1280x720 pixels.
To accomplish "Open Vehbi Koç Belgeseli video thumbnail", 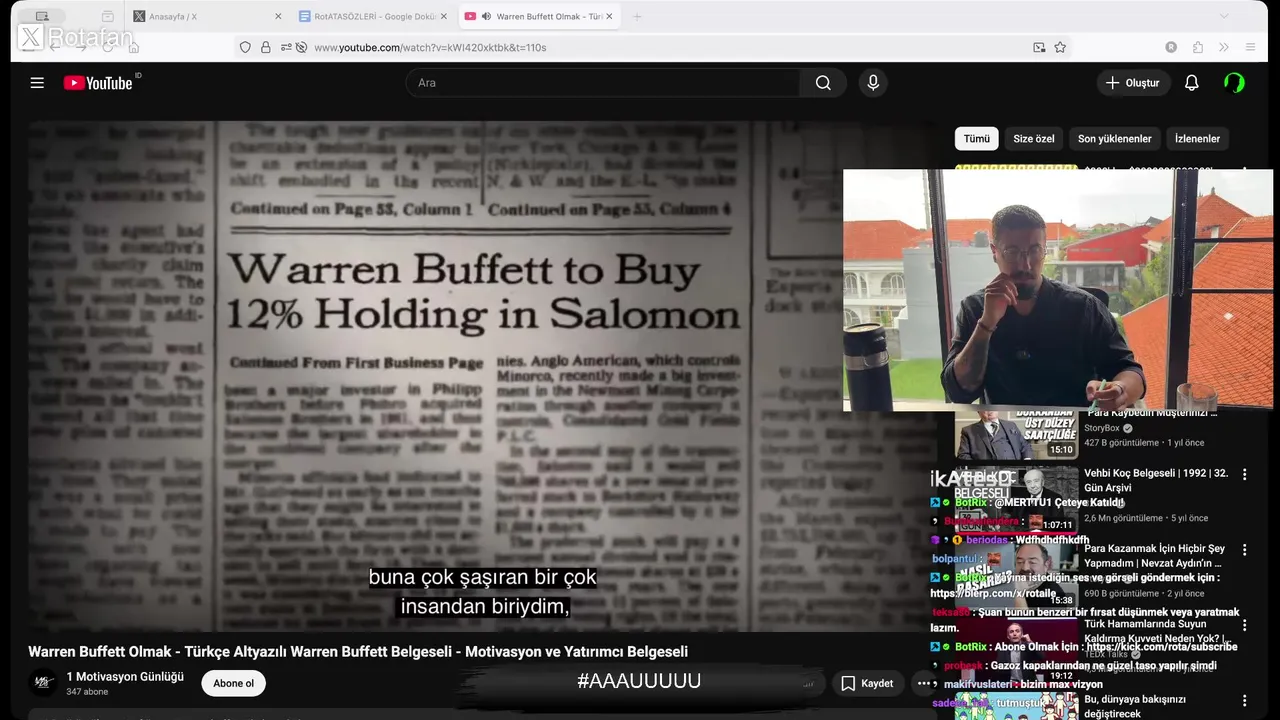I will point(1016,500).
